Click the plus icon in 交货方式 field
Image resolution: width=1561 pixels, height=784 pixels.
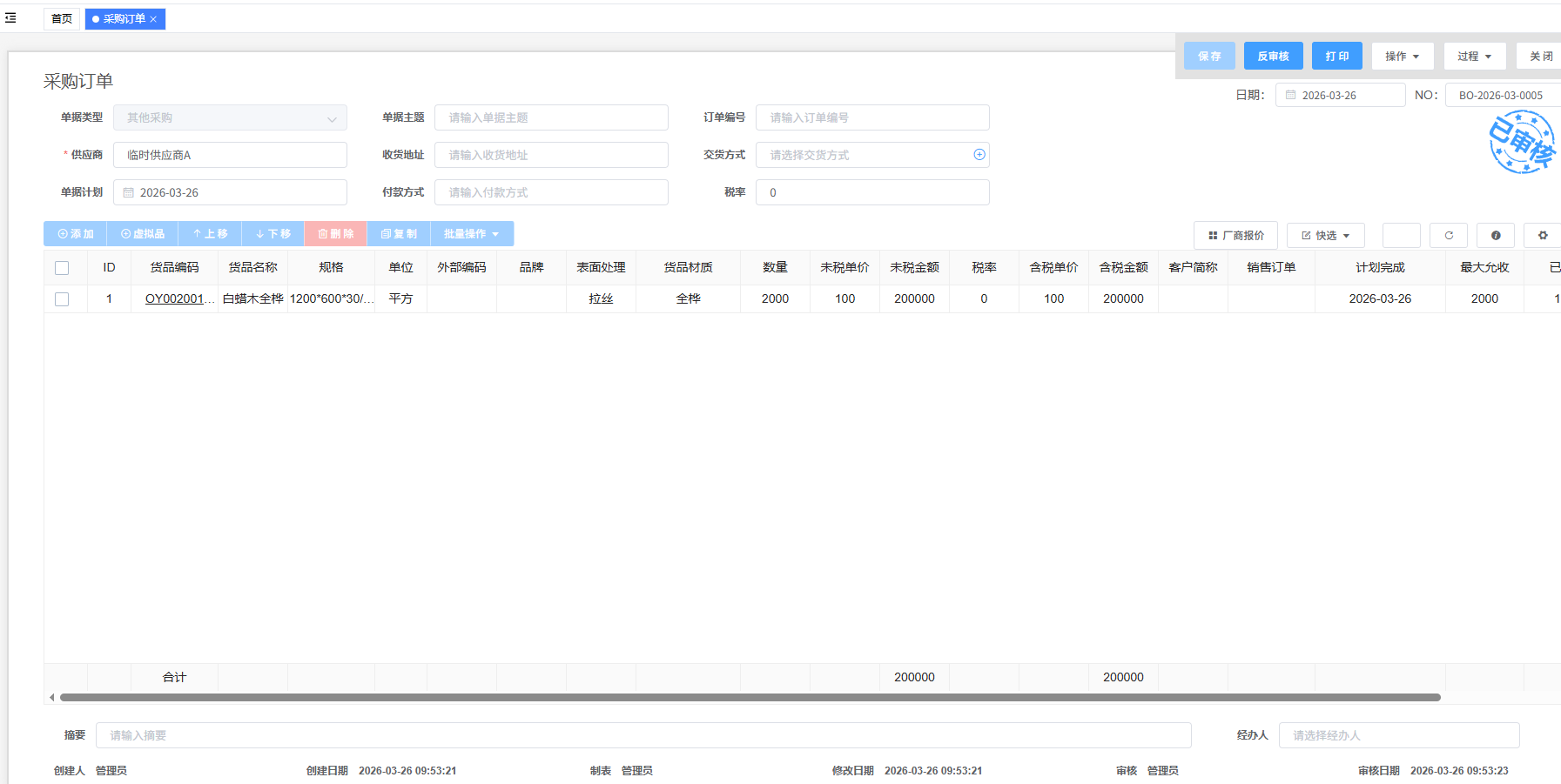tap(979, 155)
